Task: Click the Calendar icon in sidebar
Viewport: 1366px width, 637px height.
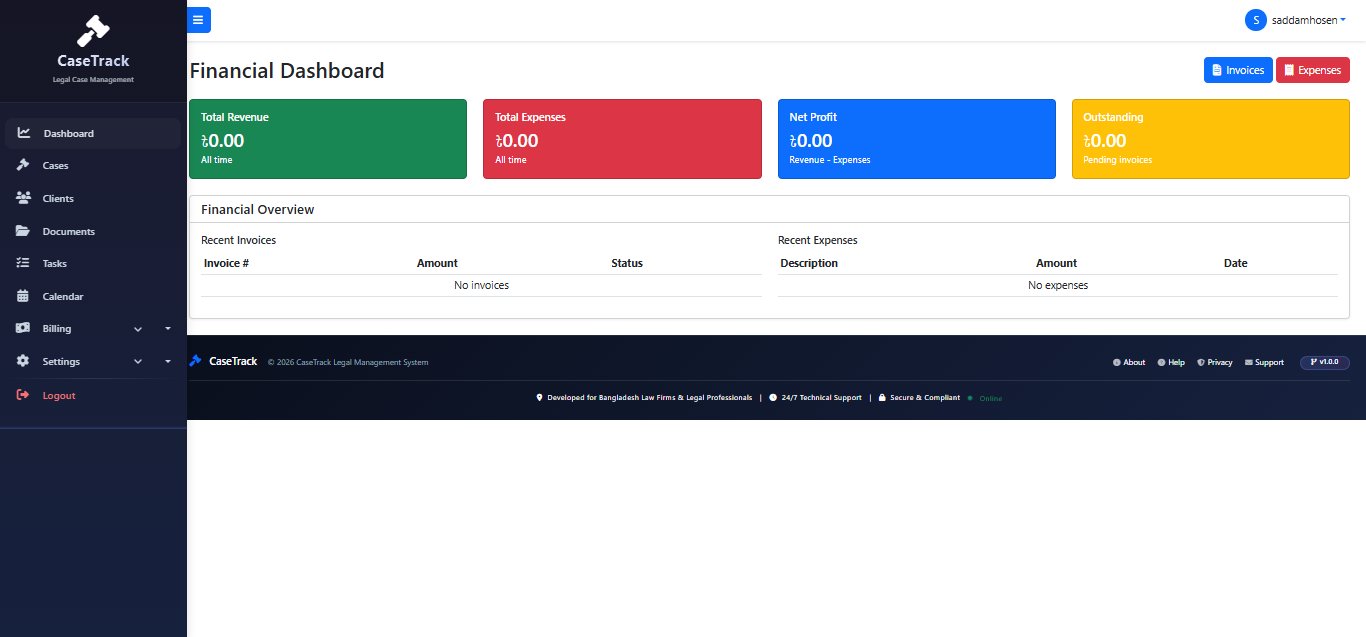Action: click(x=23, y=296)
